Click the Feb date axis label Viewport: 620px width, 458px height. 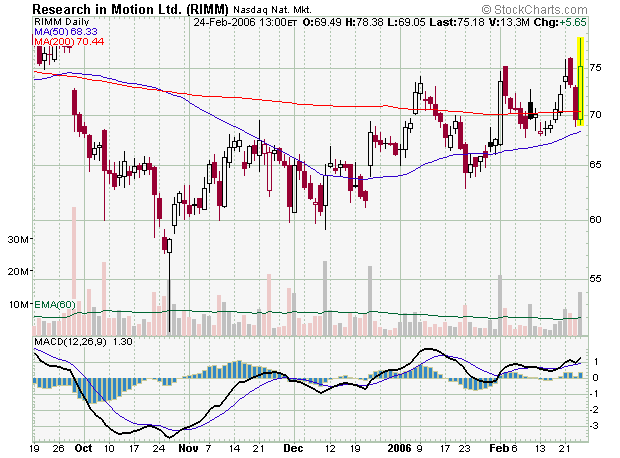[x=499, y=448]
